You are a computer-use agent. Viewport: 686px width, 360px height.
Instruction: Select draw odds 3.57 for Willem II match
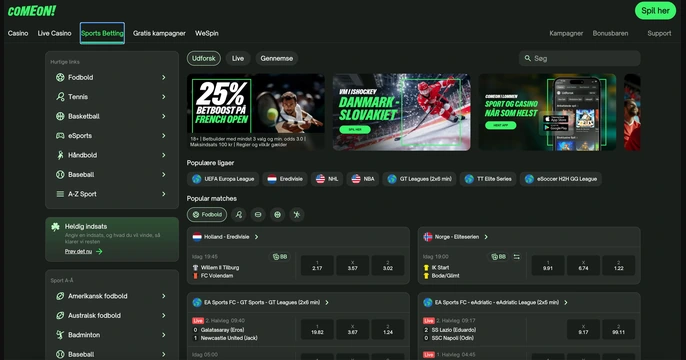point(353,266)
